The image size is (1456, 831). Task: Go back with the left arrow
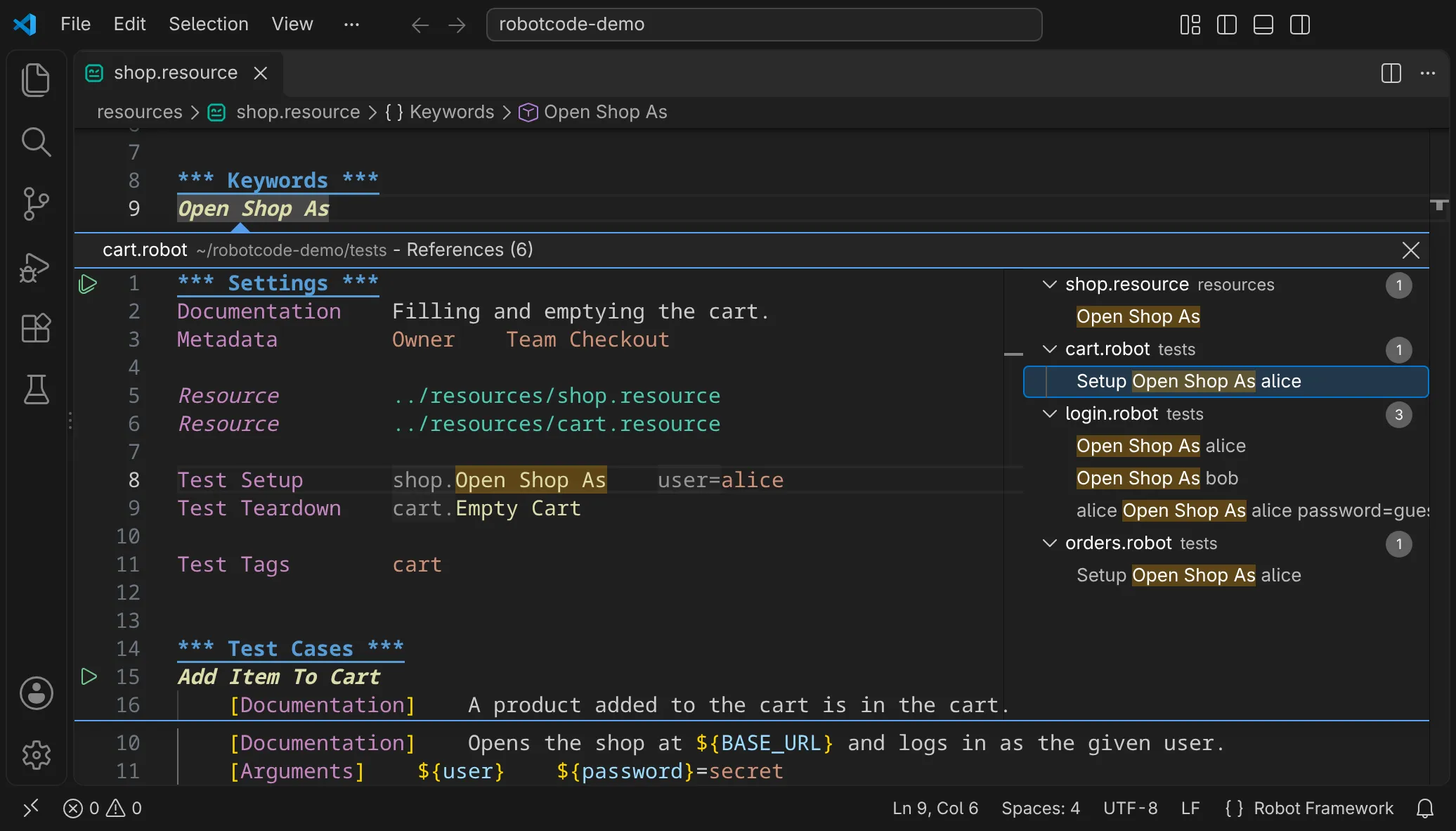pos(420,25)
